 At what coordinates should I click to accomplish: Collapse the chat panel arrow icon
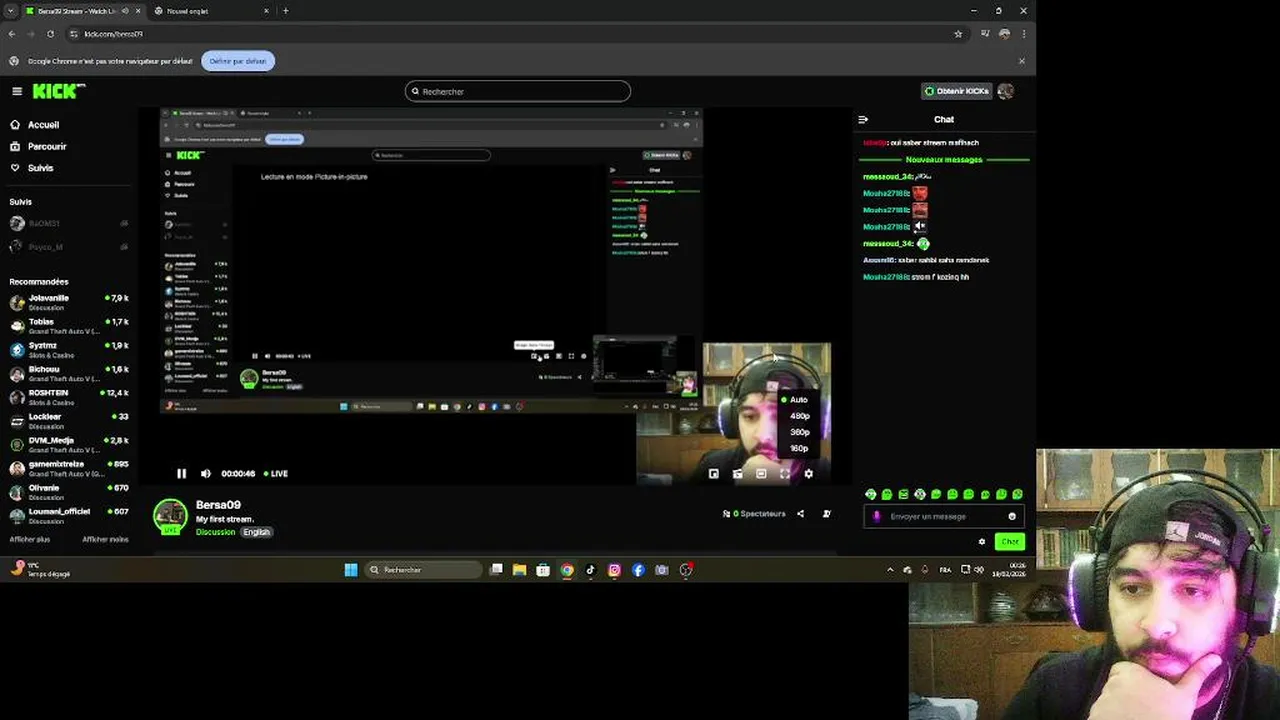863,119
